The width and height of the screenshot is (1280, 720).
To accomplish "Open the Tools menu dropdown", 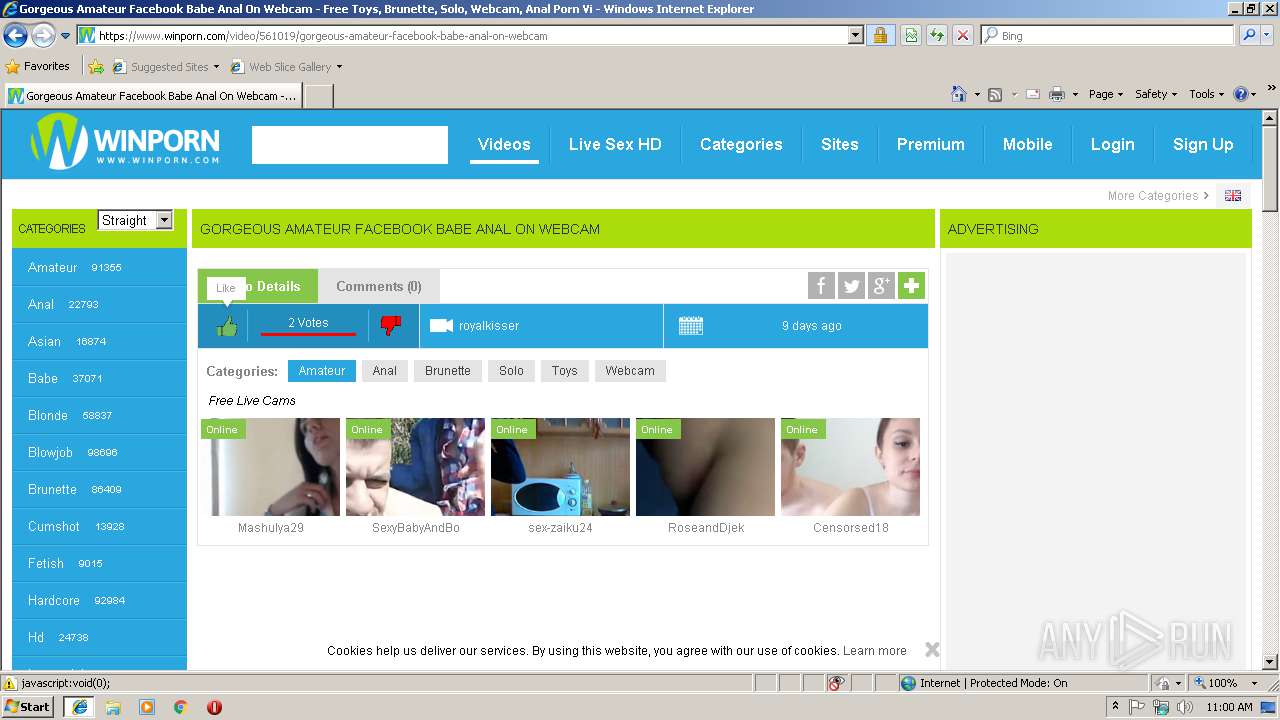I will click(1206, 94).
